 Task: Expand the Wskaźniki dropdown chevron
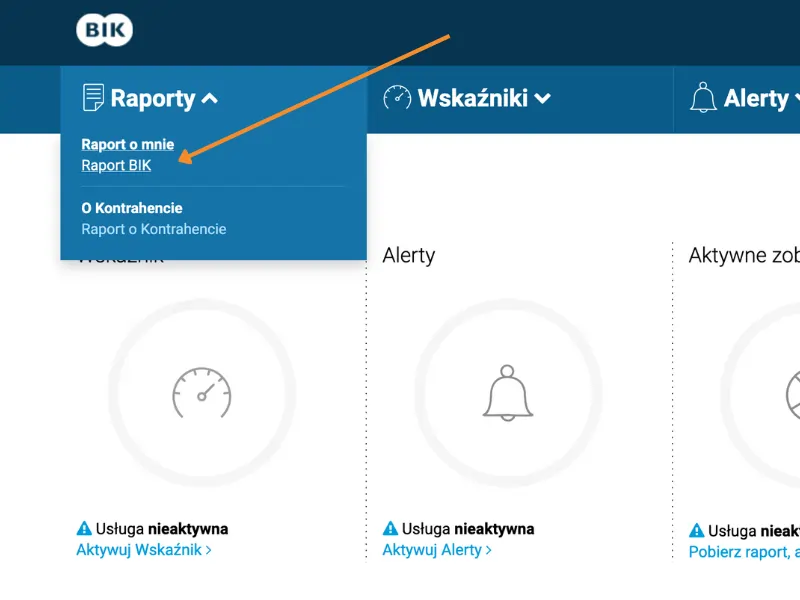pos(542,99)
